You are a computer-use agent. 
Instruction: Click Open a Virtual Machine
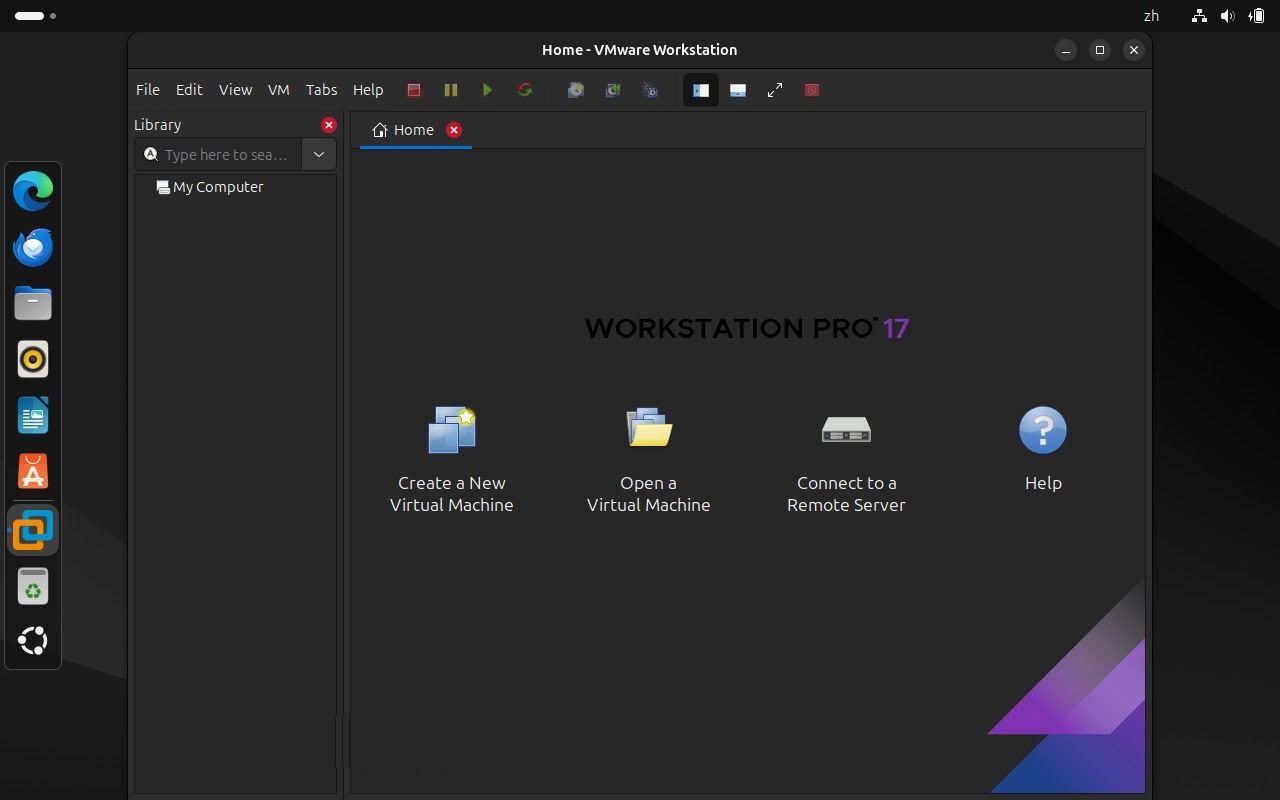[x=649, y=460]
